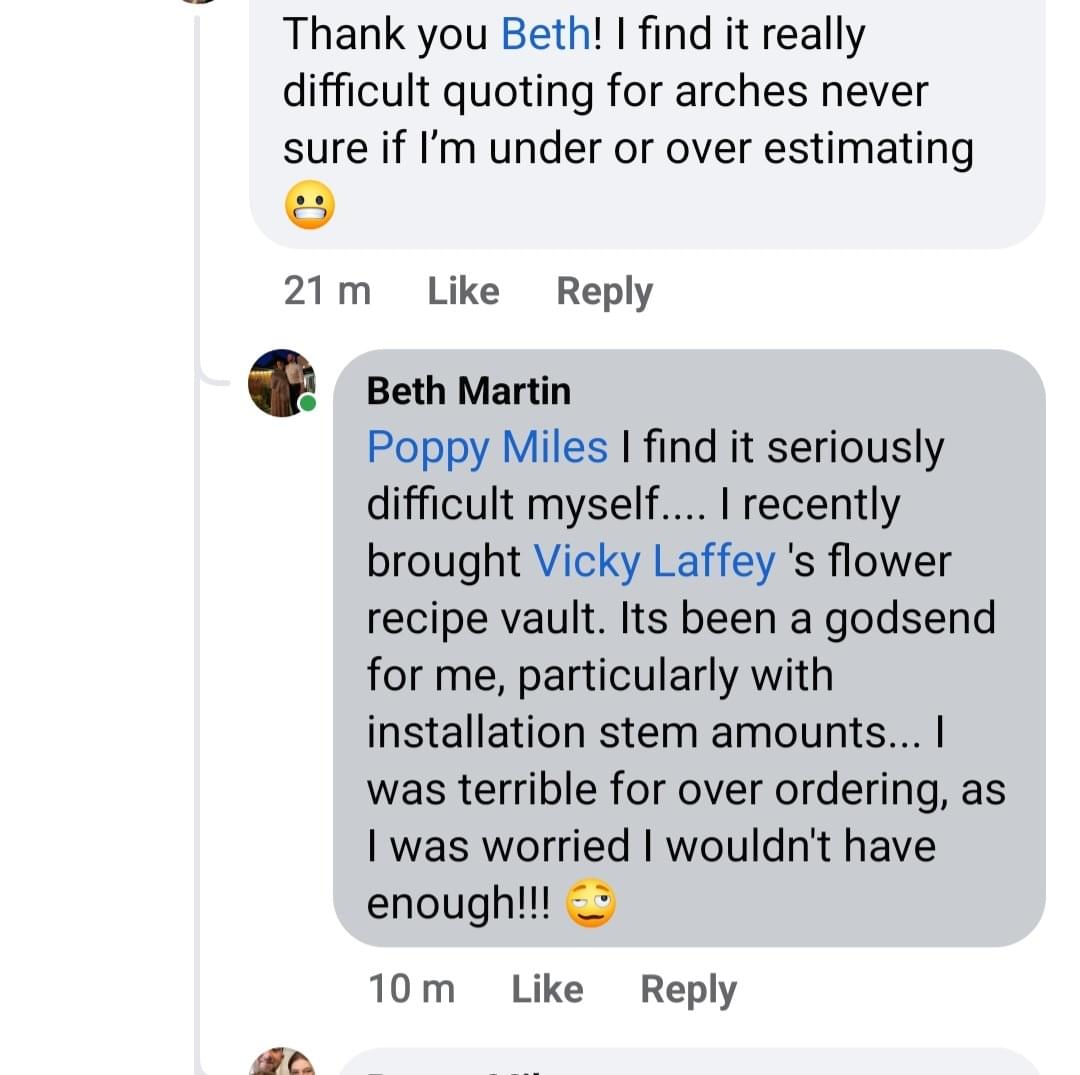Open the Poppy Miles mention link

[x=487, y=447]
